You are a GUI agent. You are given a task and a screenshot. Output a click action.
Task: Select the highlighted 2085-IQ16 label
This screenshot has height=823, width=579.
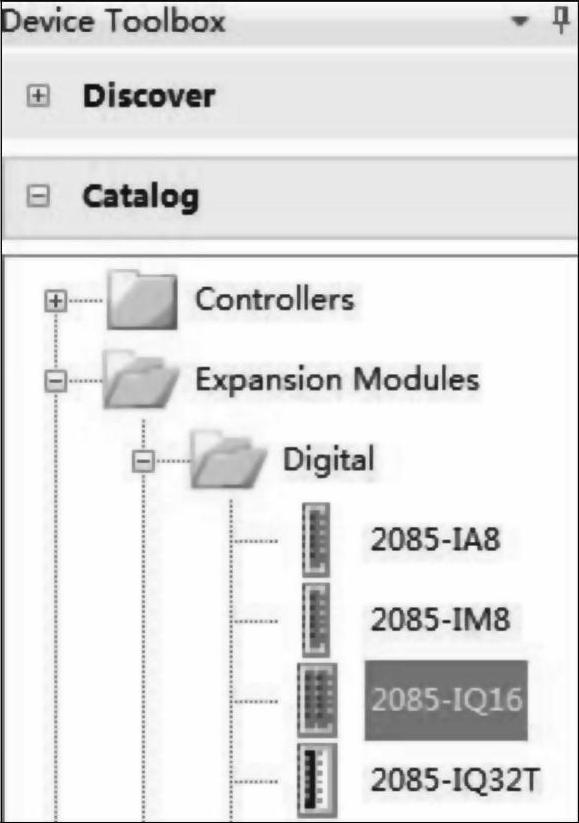[x=446, y=700]
